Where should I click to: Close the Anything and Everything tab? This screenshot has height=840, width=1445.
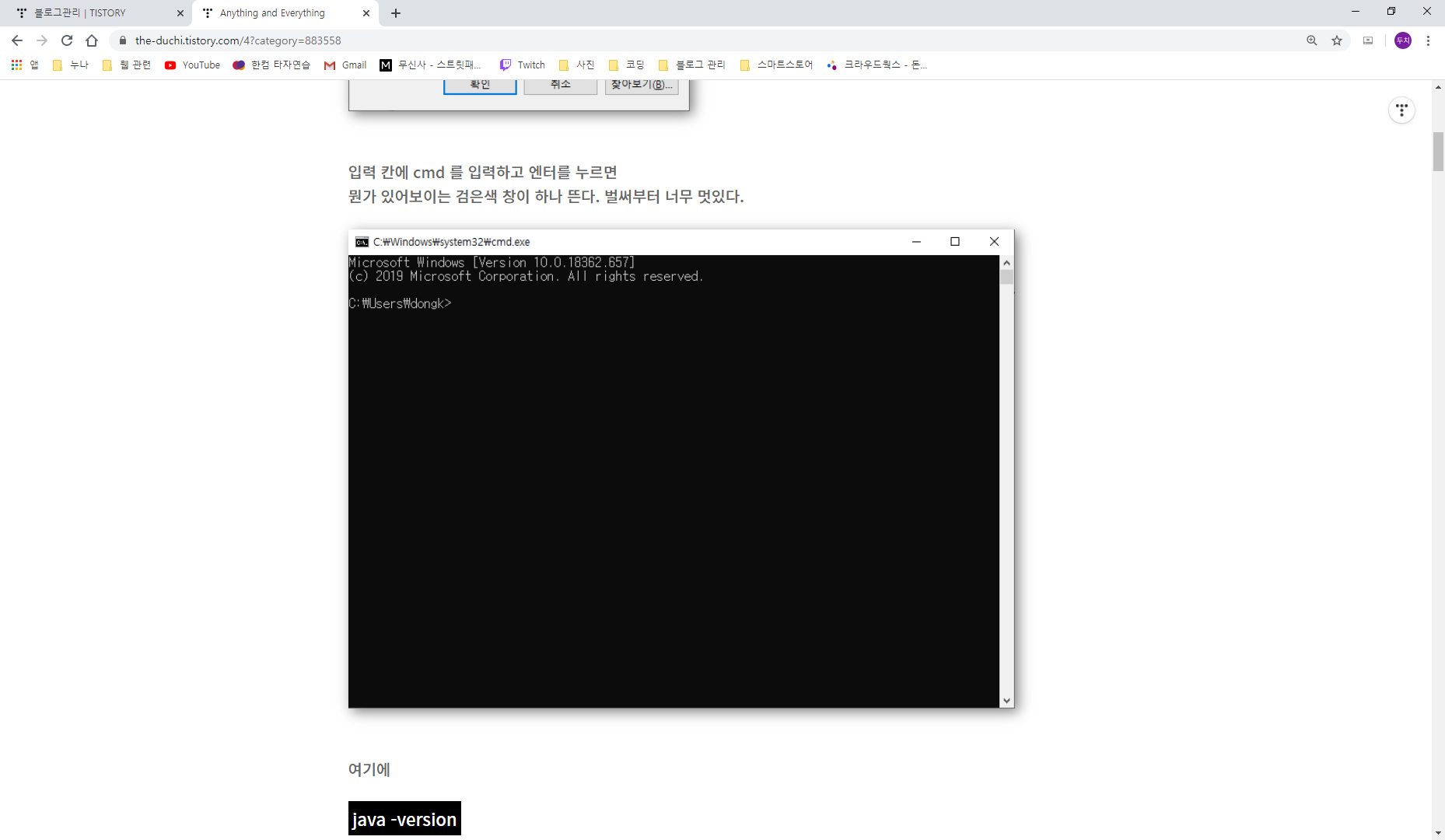point(366,13)
